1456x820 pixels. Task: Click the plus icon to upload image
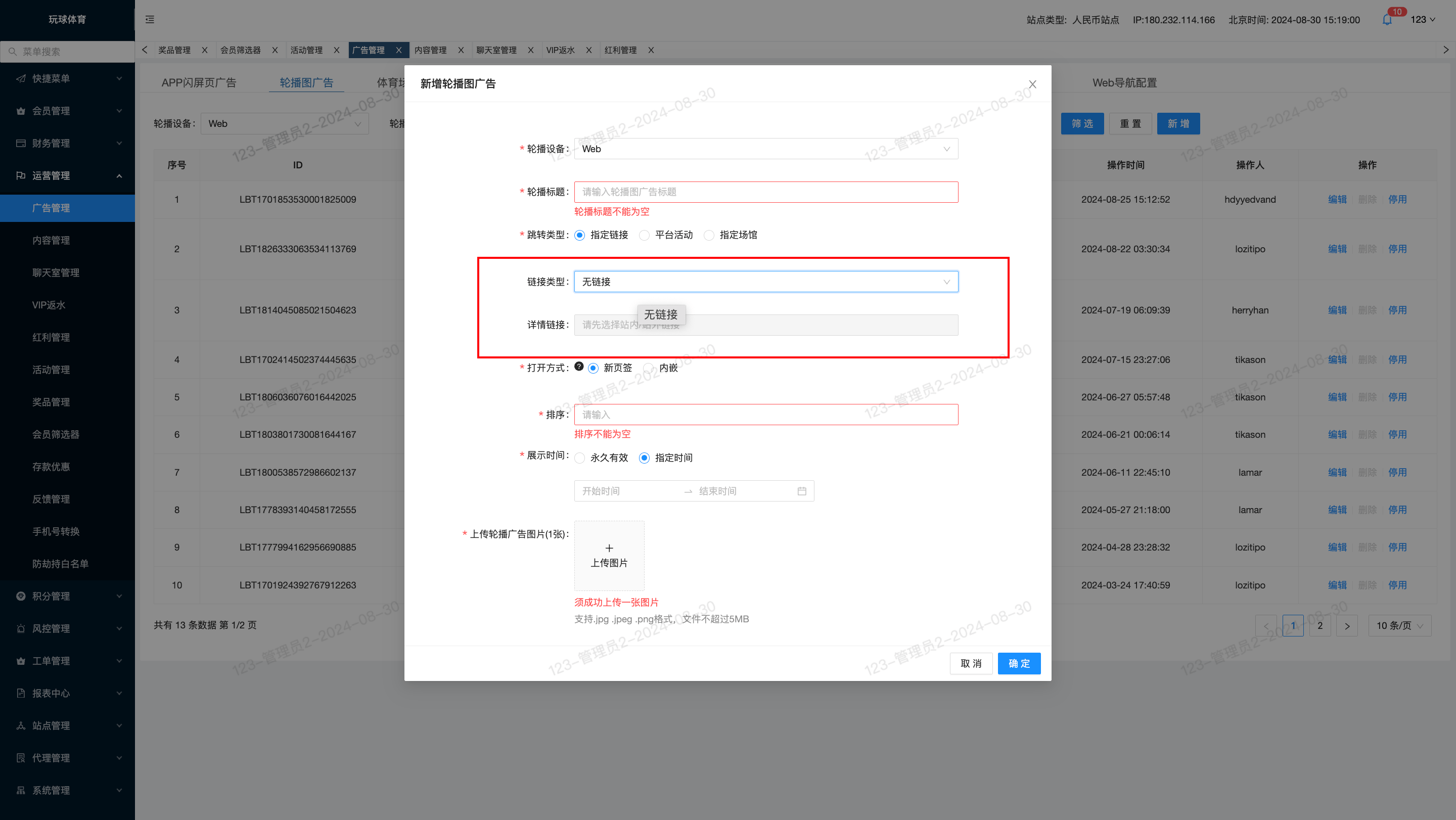[609, 548]
